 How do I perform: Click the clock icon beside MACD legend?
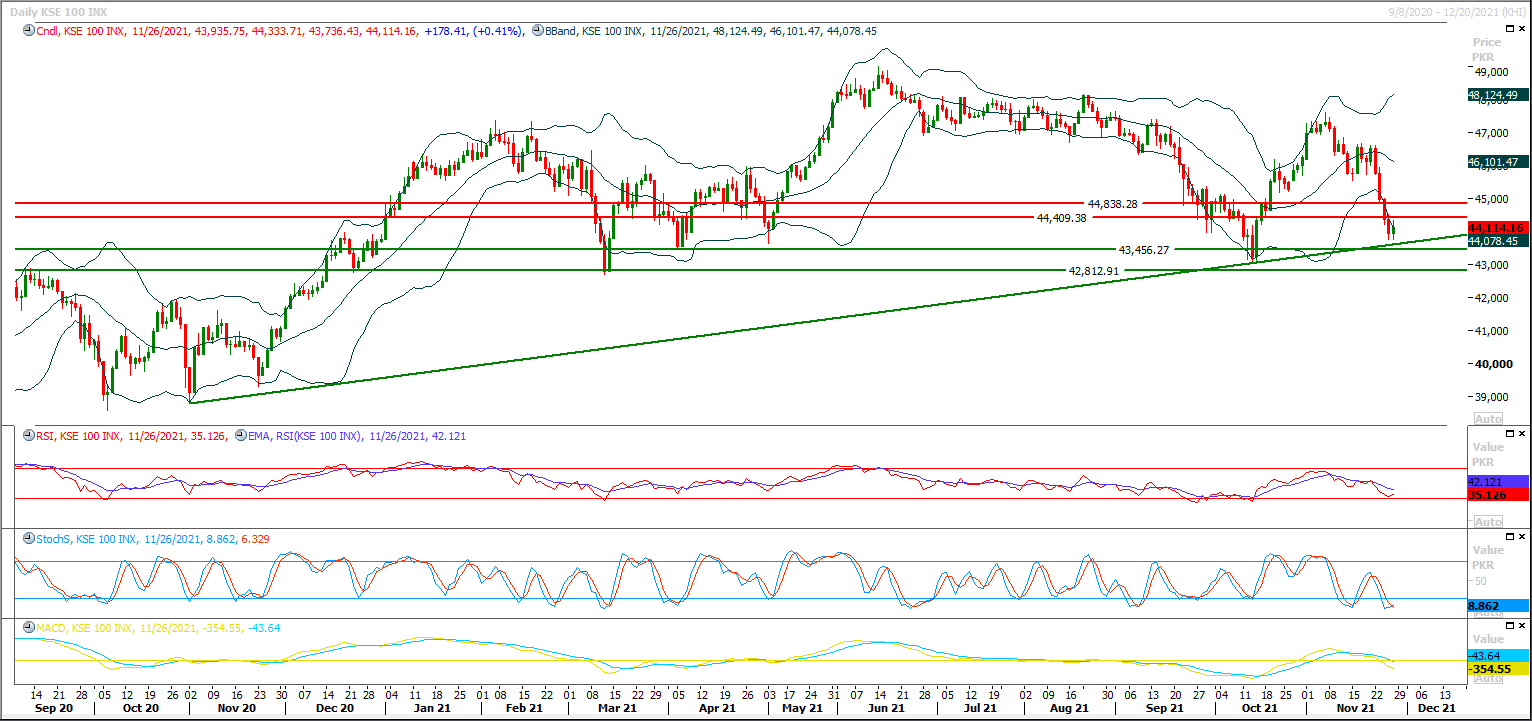[27, 627]
